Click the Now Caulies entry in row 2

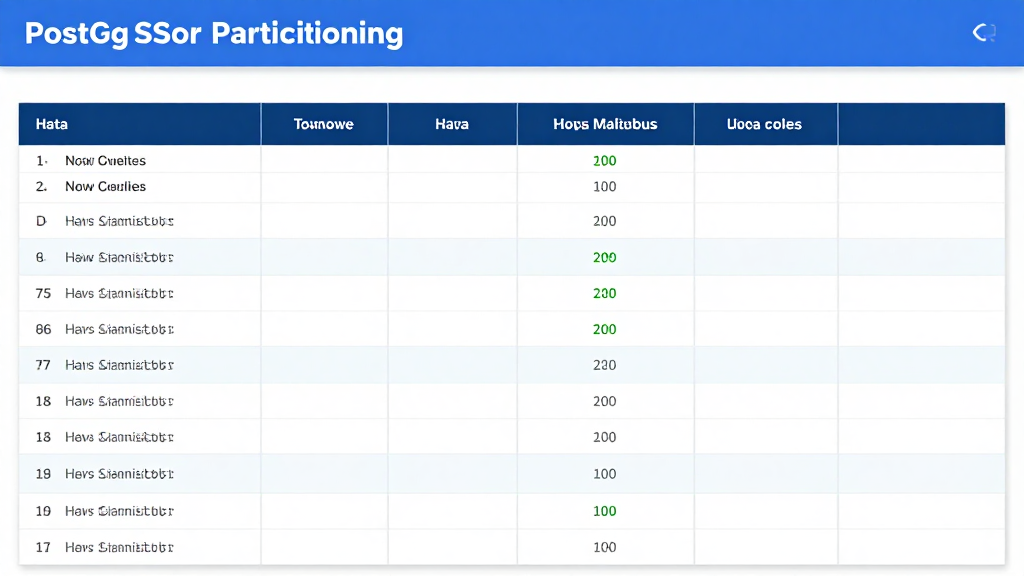pos(105,187)
